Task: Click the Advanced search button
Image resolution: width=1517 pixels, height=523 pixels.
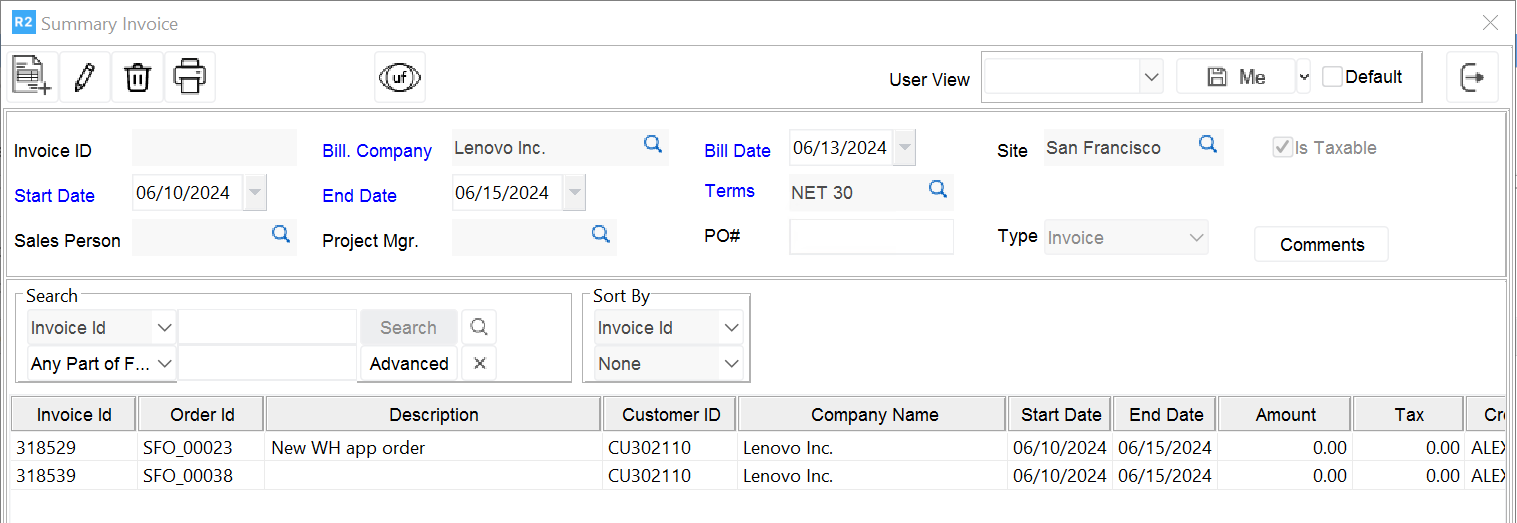Action: [409, 364]
